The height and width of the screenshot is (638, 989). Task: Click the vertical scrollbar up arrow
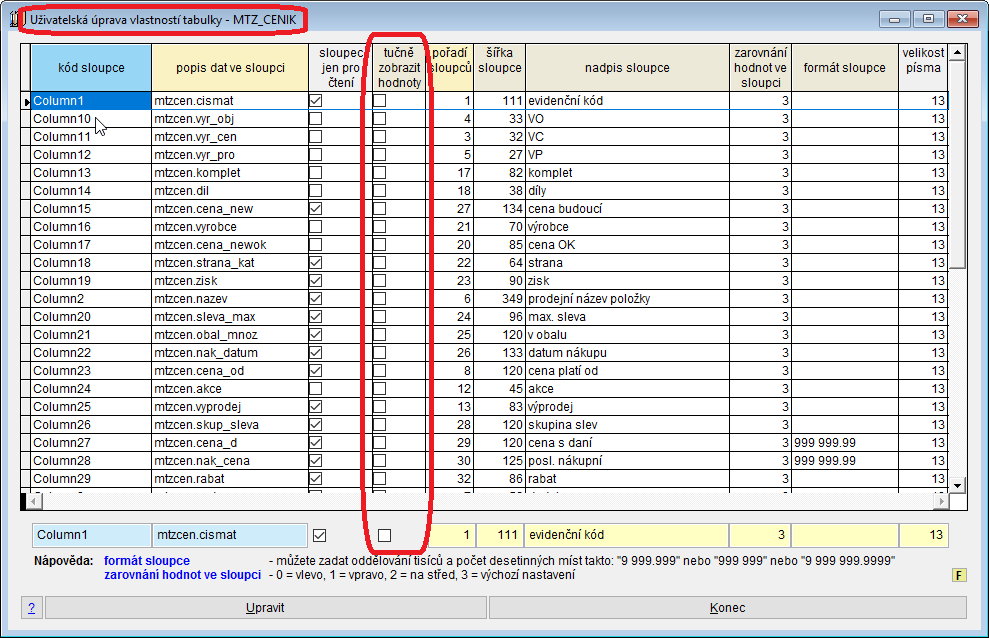(957, 53)
